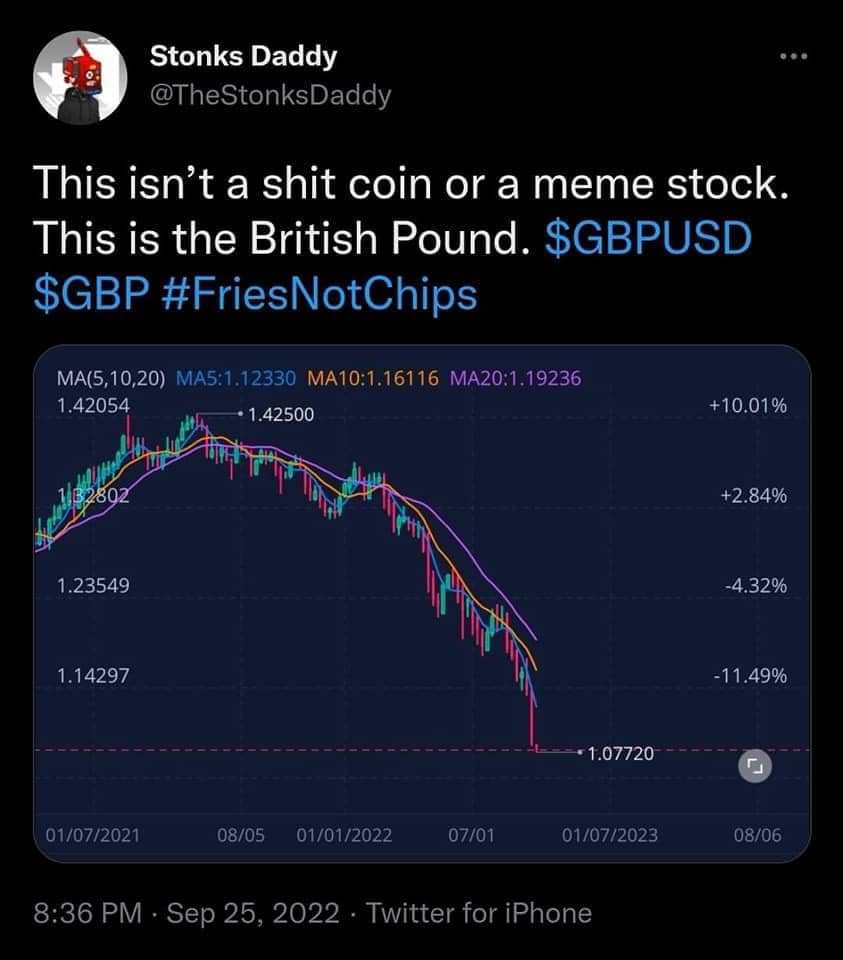Open the tweet's three-dot more options menu
The image size is (843, 960).
tap(793, 56)
